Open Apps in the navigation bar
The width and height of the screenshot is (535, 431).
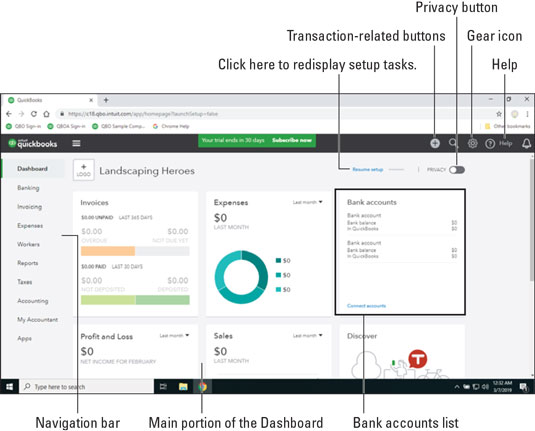point(25,338)
